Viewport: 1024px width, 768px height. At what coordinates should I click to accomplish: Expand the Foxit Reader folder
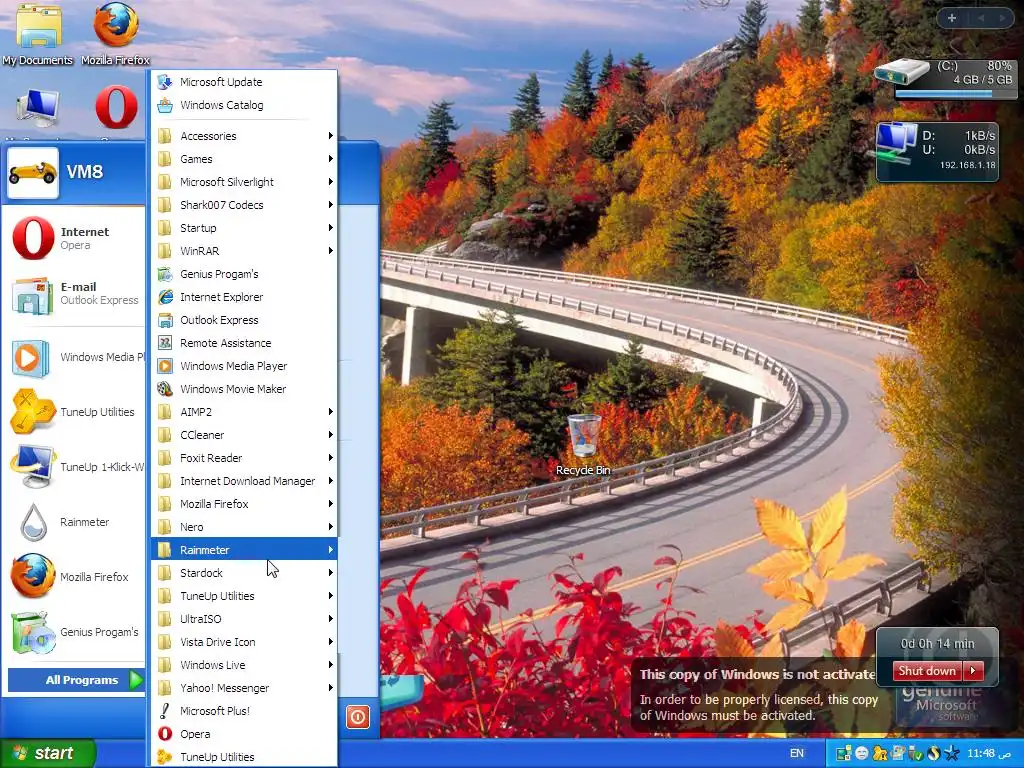[x=244, y=458]
